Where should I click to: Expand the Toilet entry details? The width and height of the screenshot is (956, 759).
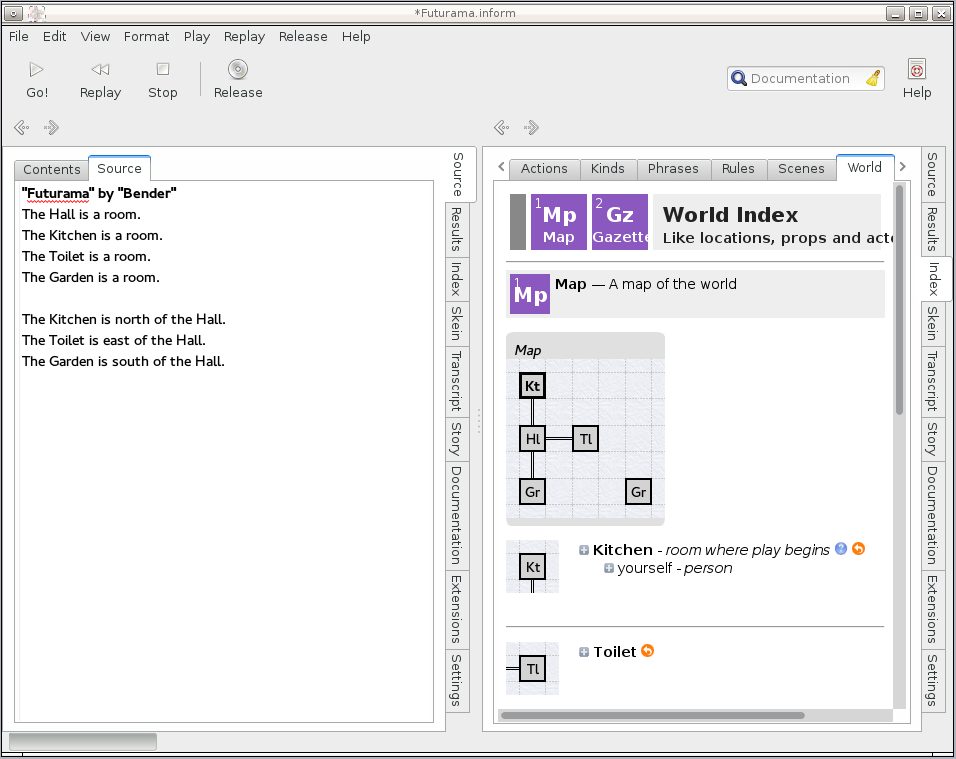(x=583, y=652)
